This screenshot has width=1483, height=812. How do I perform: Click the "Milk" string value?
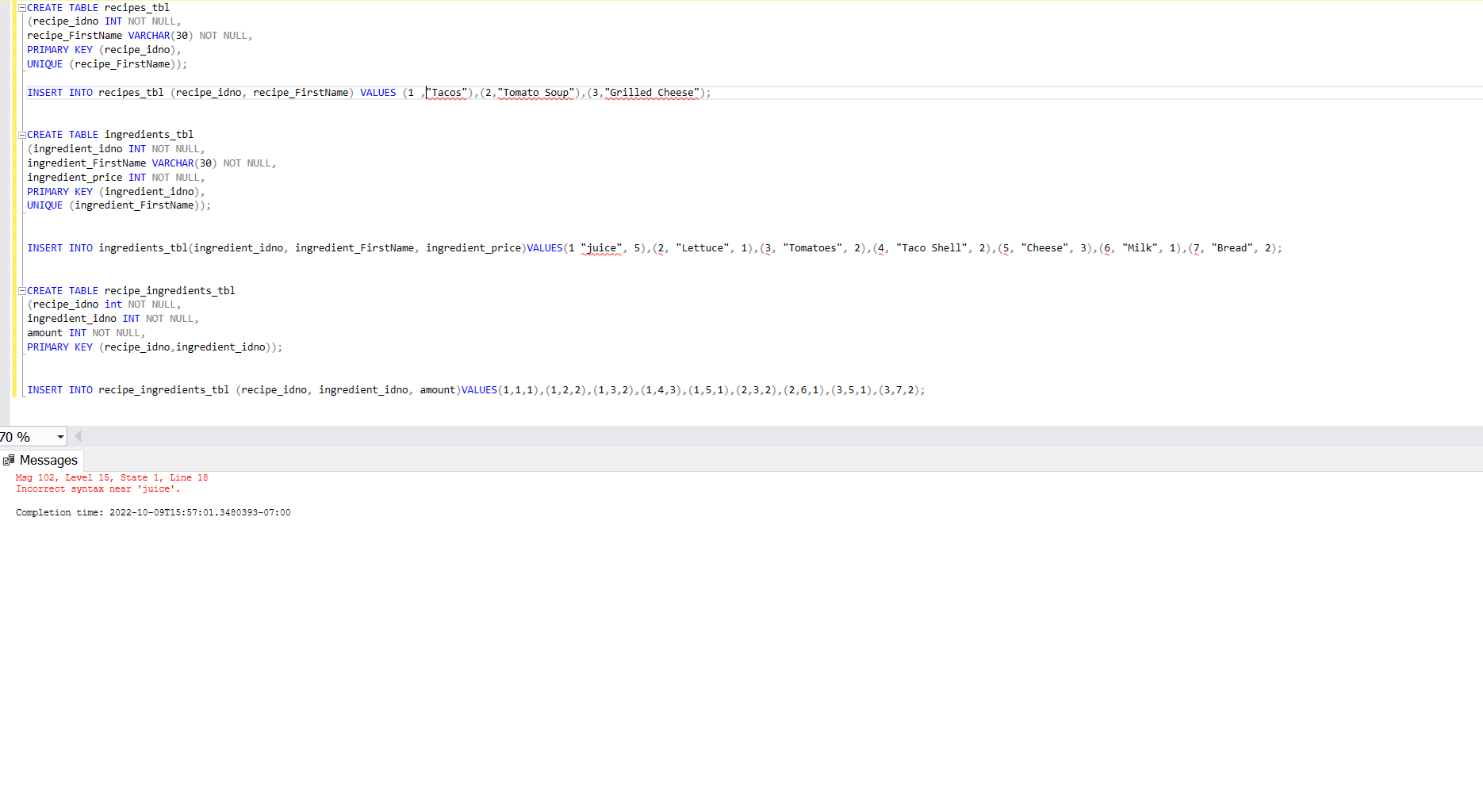click(1140, 248)
